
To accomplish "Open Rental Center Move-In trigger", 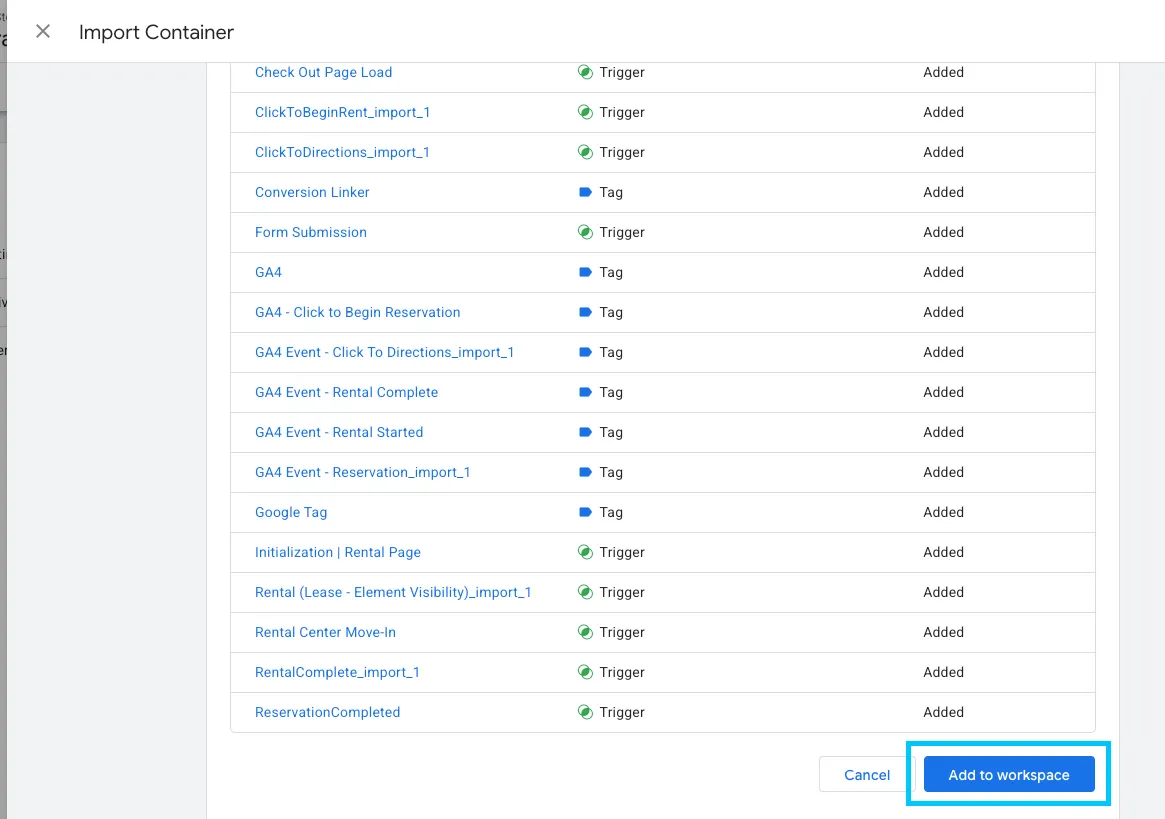I will coord(325,632).
